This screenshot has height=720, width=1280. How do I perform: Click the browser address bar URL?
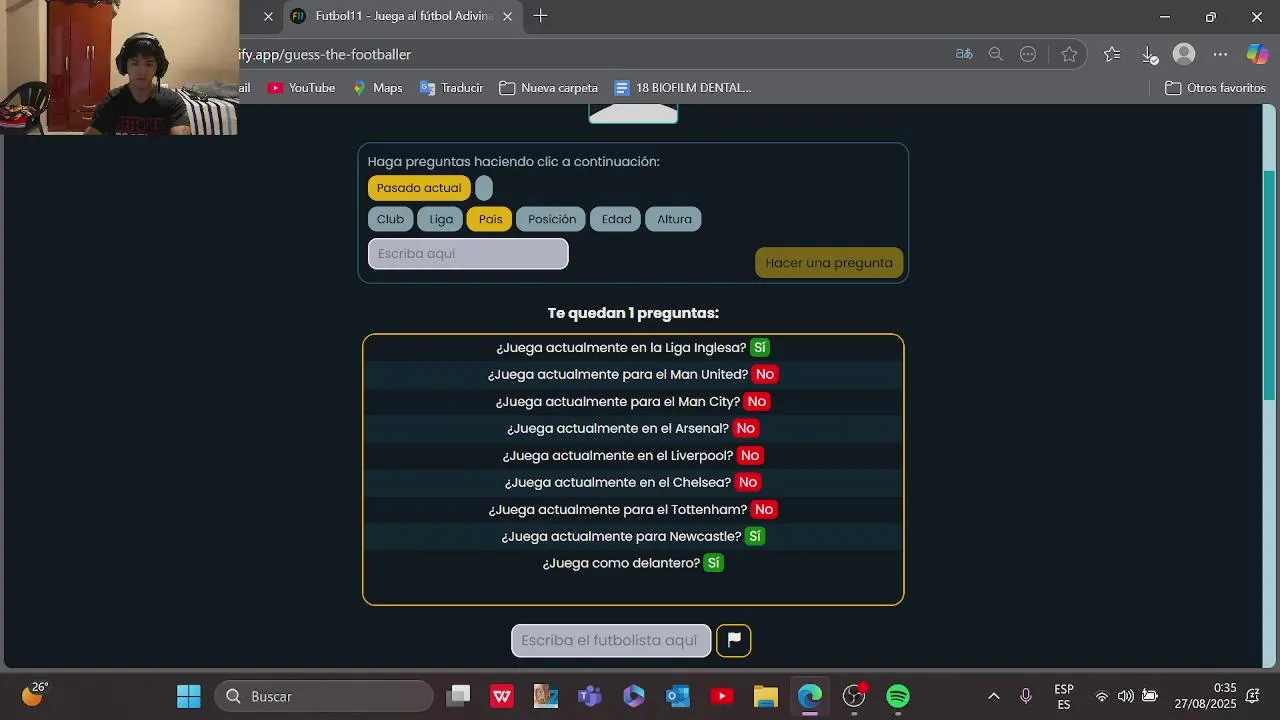point(325,54)
